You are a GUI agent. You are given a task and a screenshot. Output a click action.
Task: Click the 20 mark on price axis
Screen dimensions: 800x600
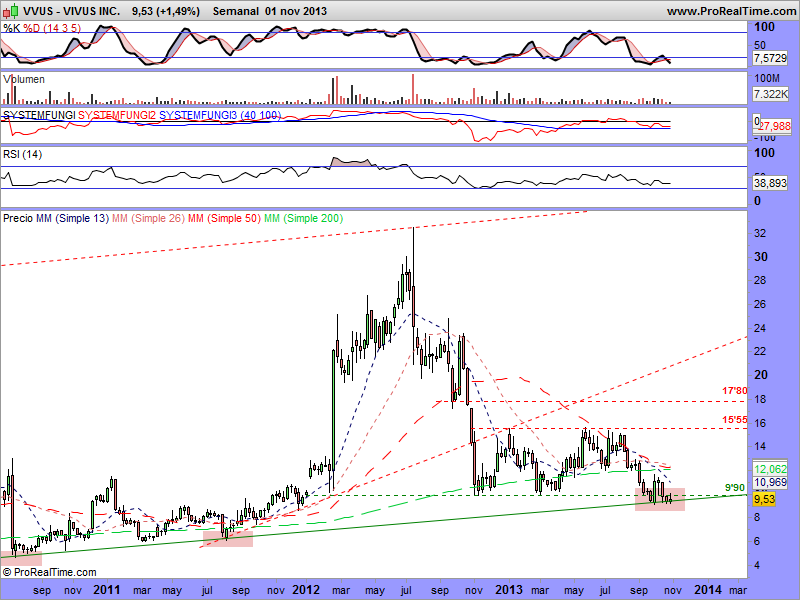pos(761,374)
